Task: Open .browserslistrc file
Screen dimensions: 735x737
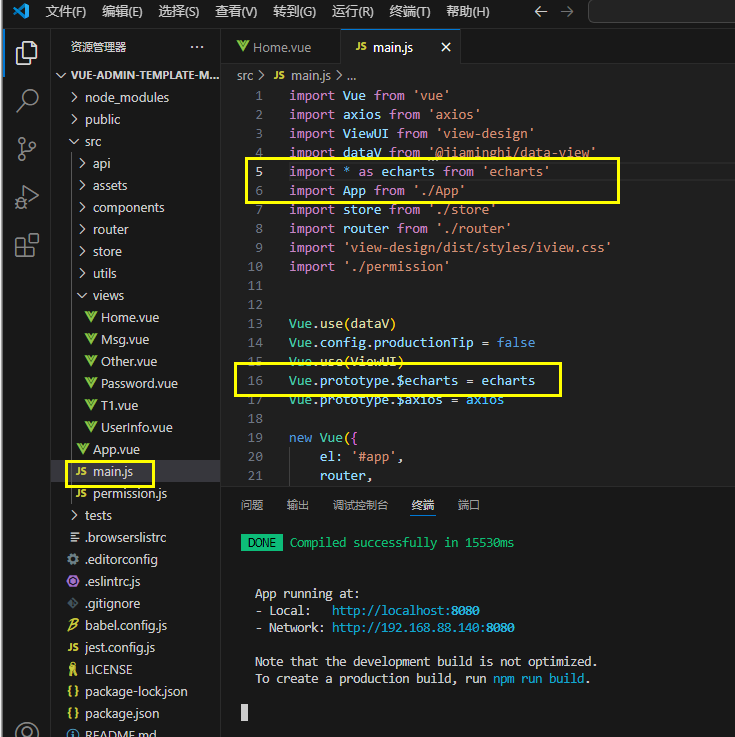Action: pos(136,538)
